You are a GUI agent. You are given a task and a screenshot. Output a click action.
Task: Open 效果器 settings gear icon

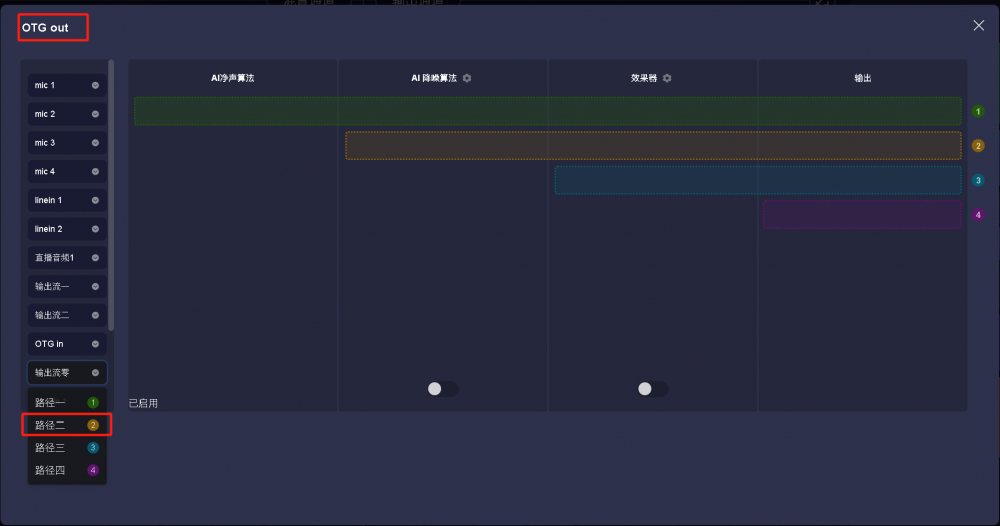point(667,78)
